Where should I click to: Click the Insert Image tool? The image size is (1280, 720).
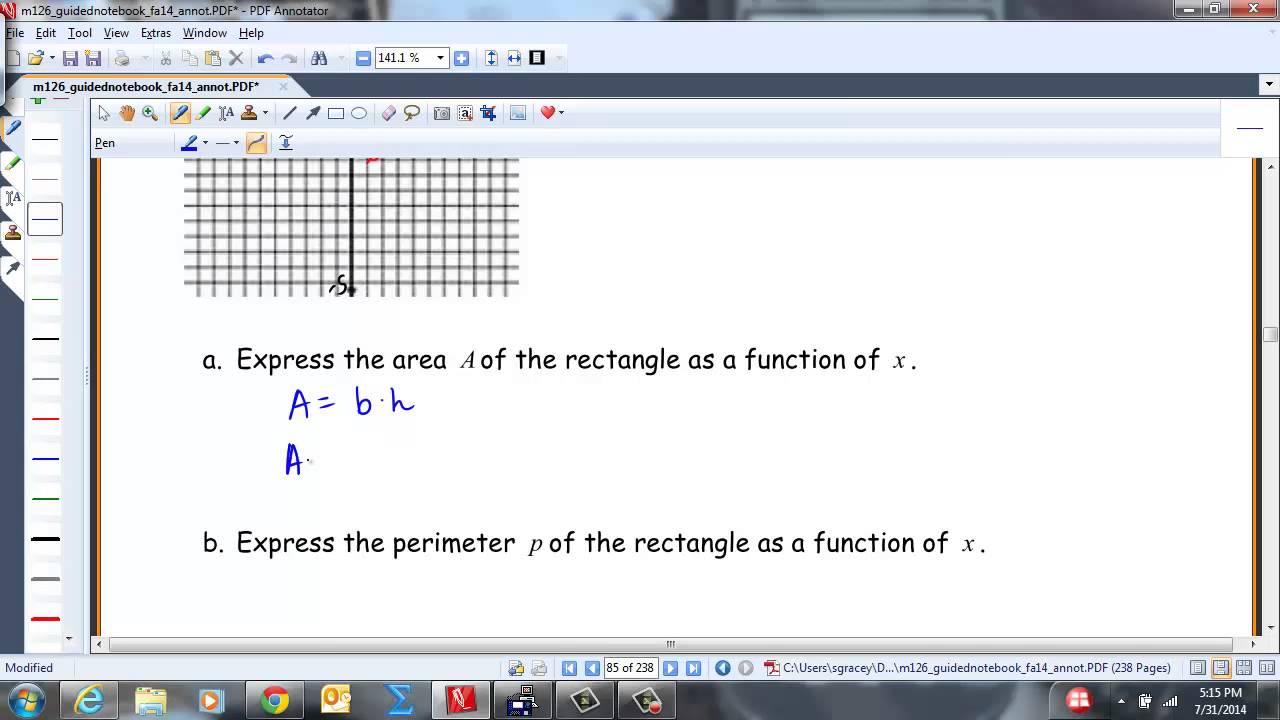pos(518,113)
